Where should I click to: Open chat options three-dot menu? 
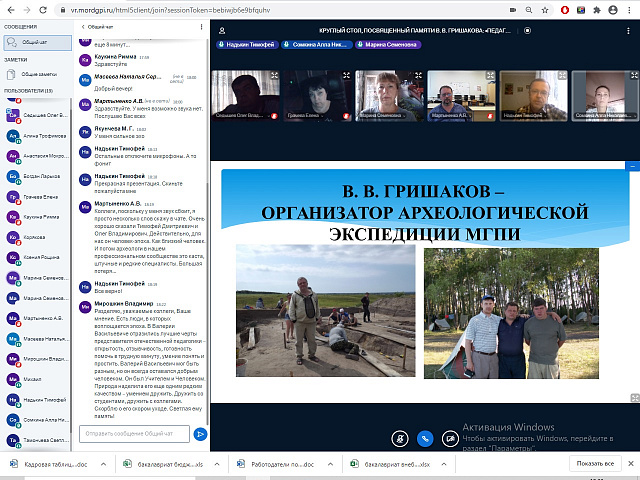[x=201, y=27]
